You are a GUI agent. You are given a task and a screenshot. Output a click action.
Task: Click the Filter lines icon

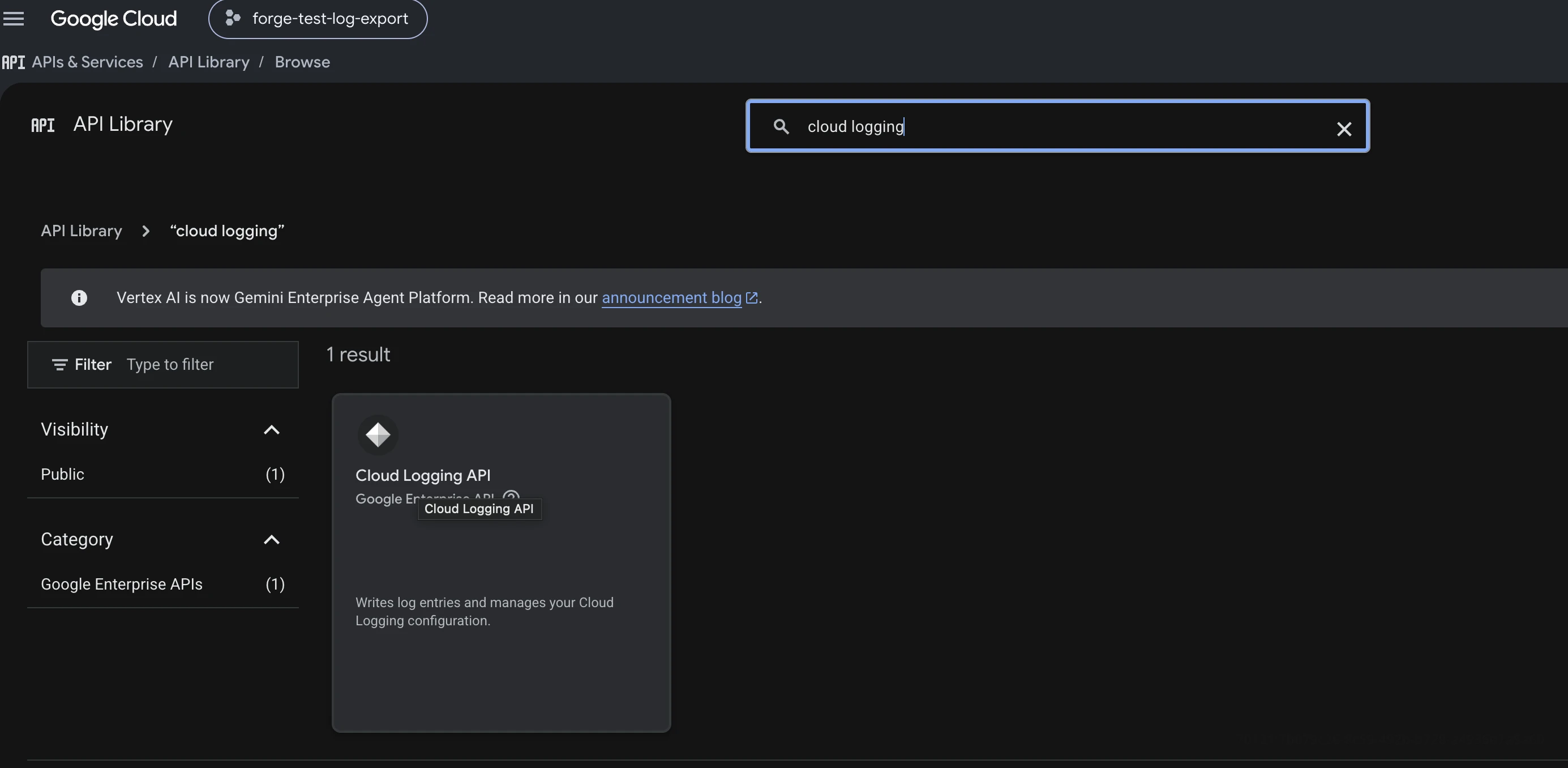pos(59,365)
